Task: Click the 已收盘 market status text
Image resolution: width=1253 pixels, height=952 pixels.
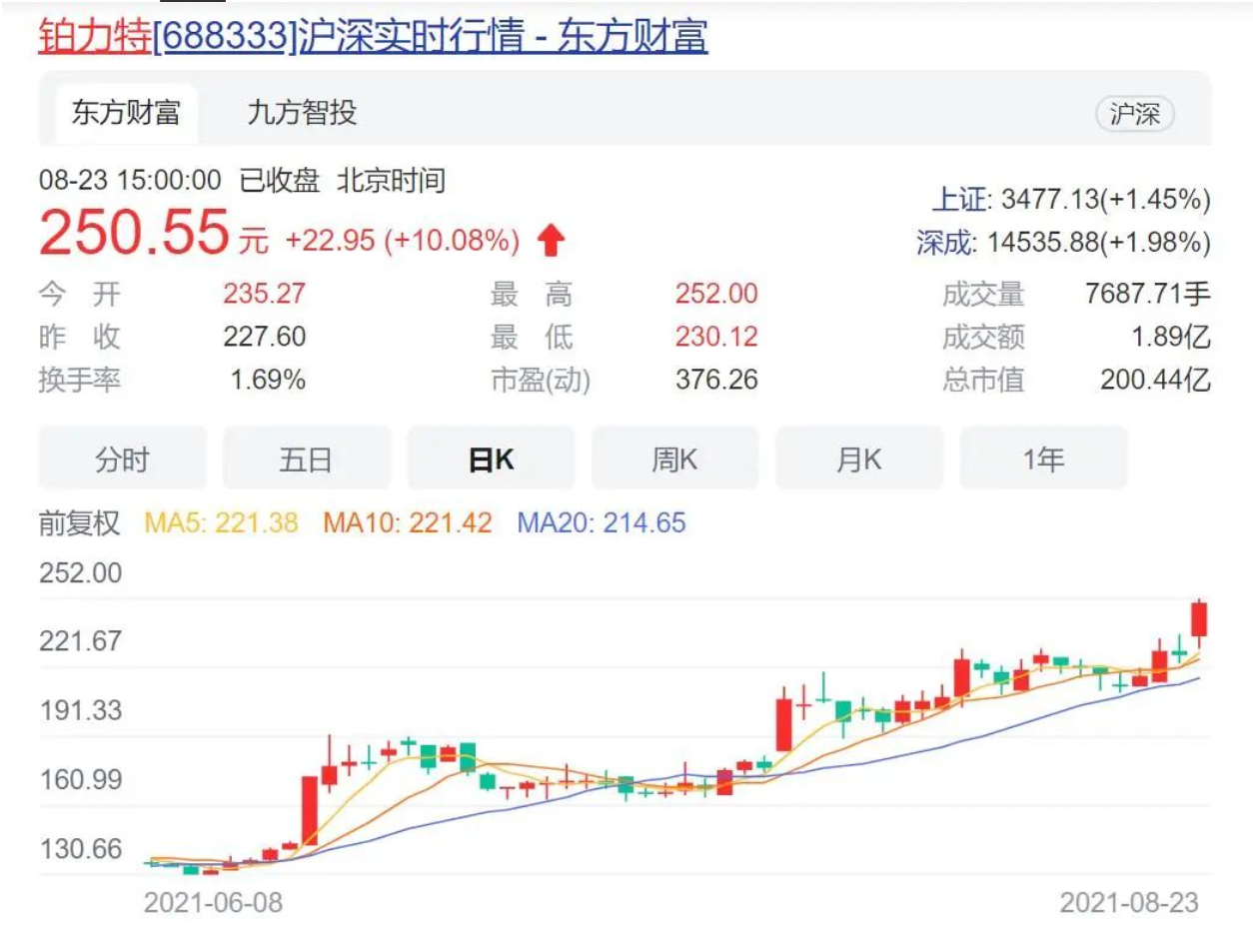Action: pyautogui.click(x=280, y=181)
